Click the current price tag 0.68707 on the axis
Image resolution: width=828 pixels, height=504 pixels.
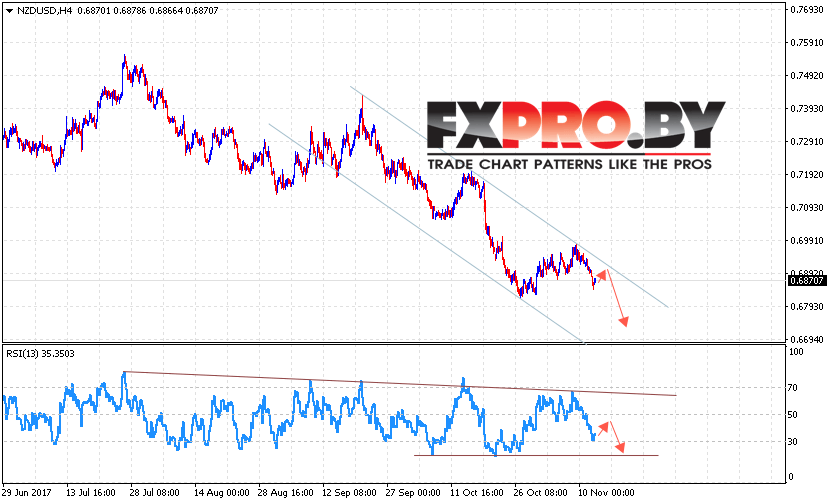[x=807, y=281]
